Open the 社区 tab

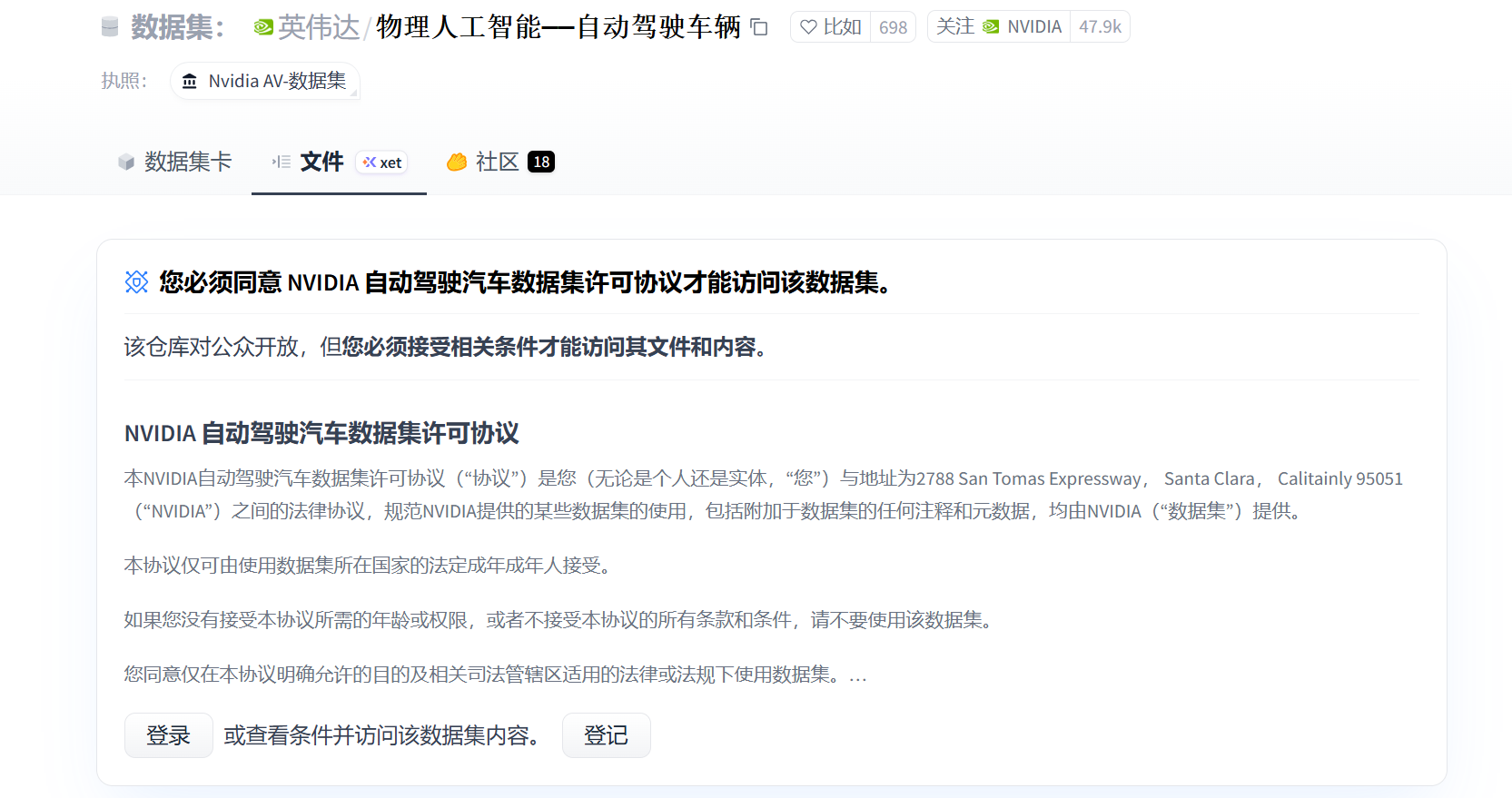(x=497, y=162)
